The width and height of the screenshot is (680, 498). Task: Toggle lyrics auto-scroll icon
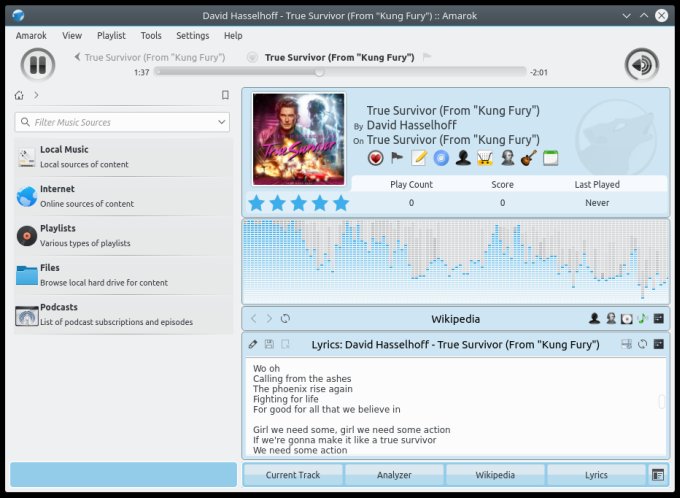pos(626,344)
